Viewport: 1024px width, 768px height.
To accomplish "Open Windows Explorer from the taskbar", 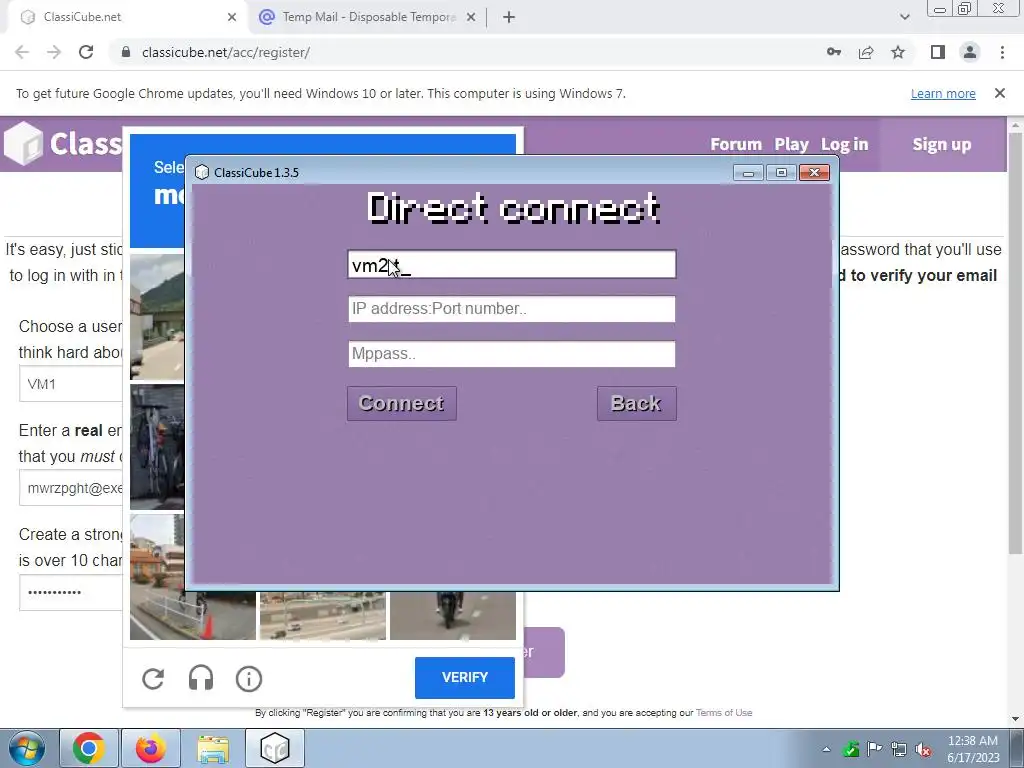I will point(213,748).
